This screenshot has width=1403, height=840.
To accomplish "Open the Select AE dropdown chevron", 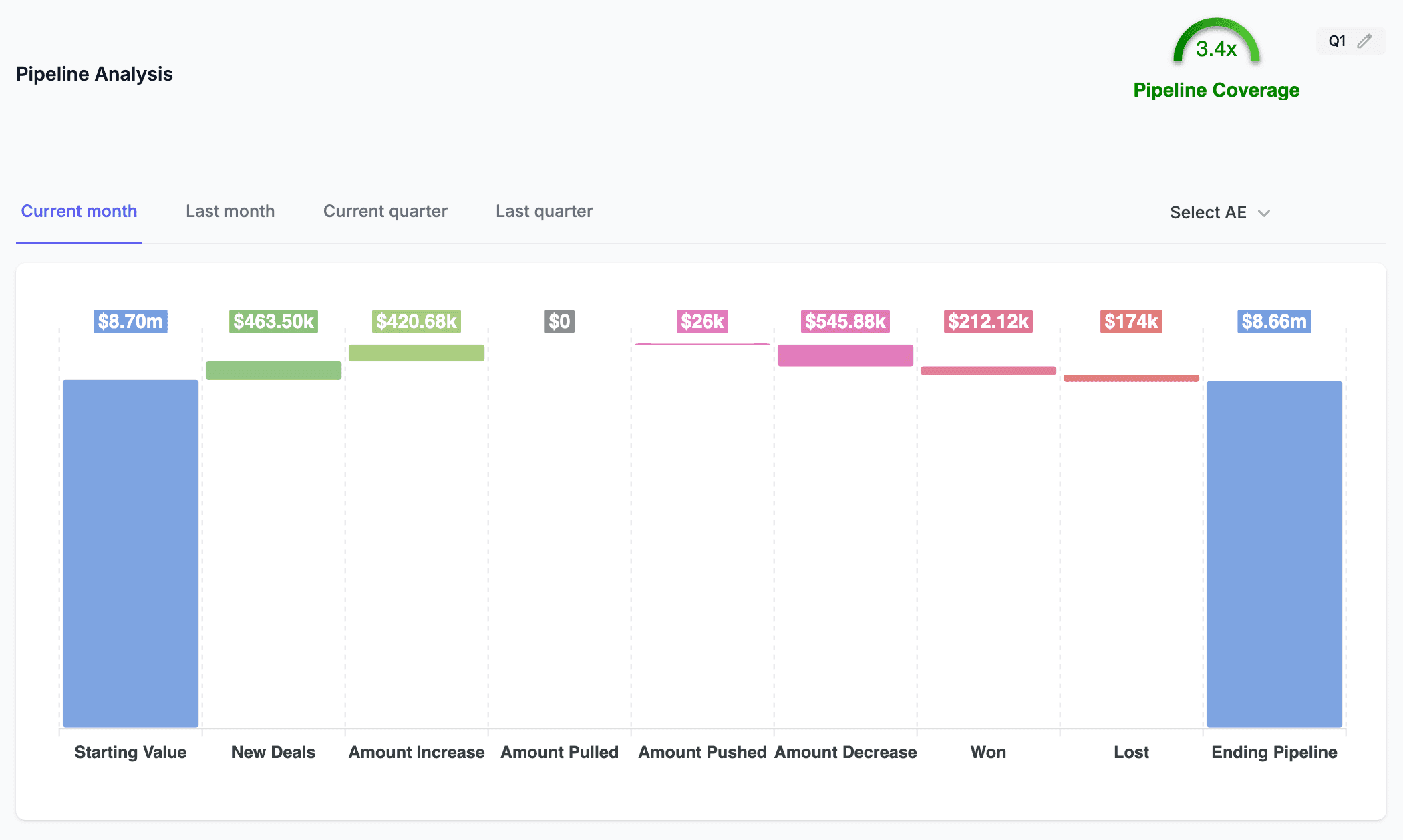I will (1264, 213).
